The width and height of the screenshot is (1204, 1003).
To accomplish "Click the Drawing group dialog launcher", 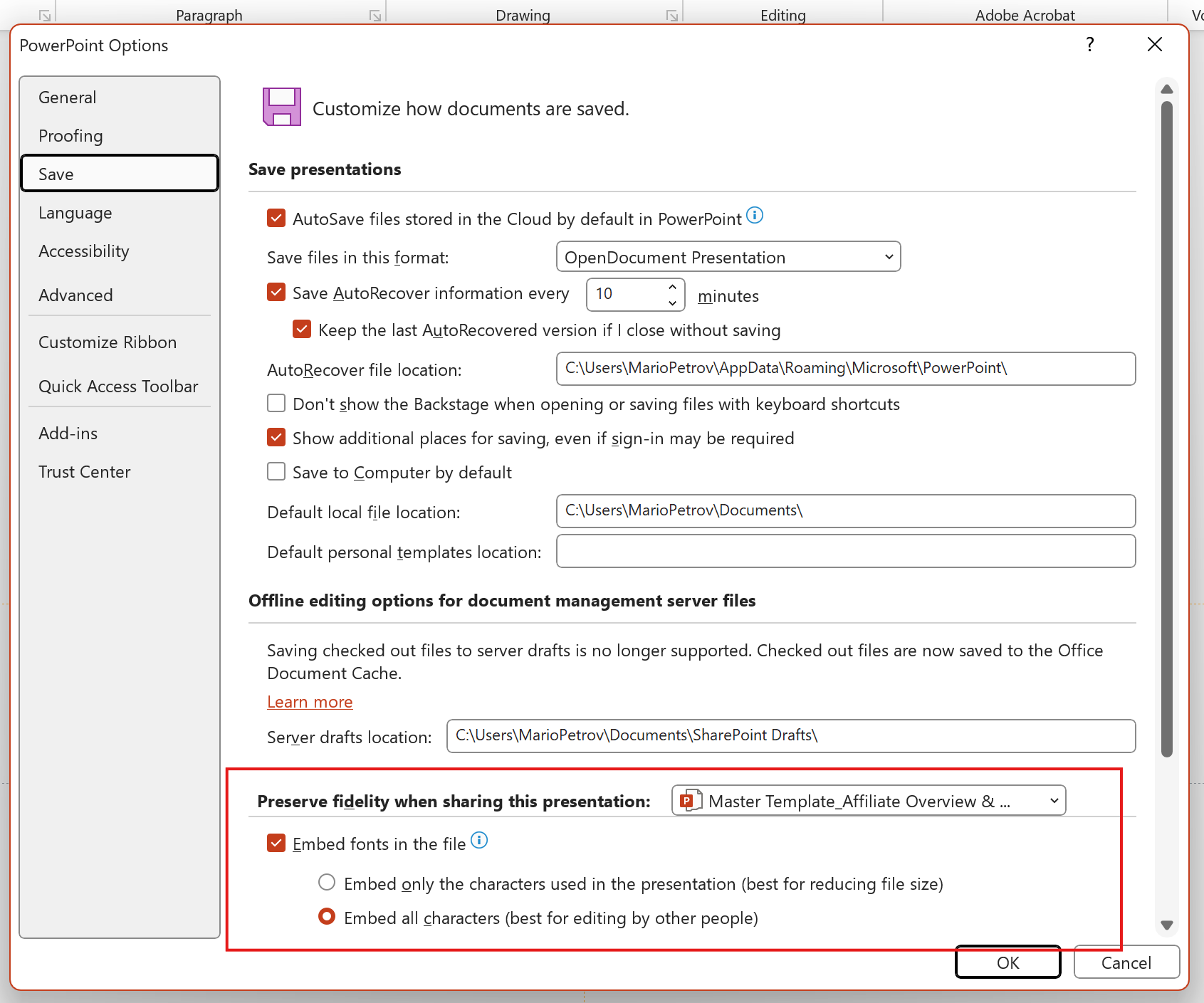I will pyautogui.click(x=671, y=16).
